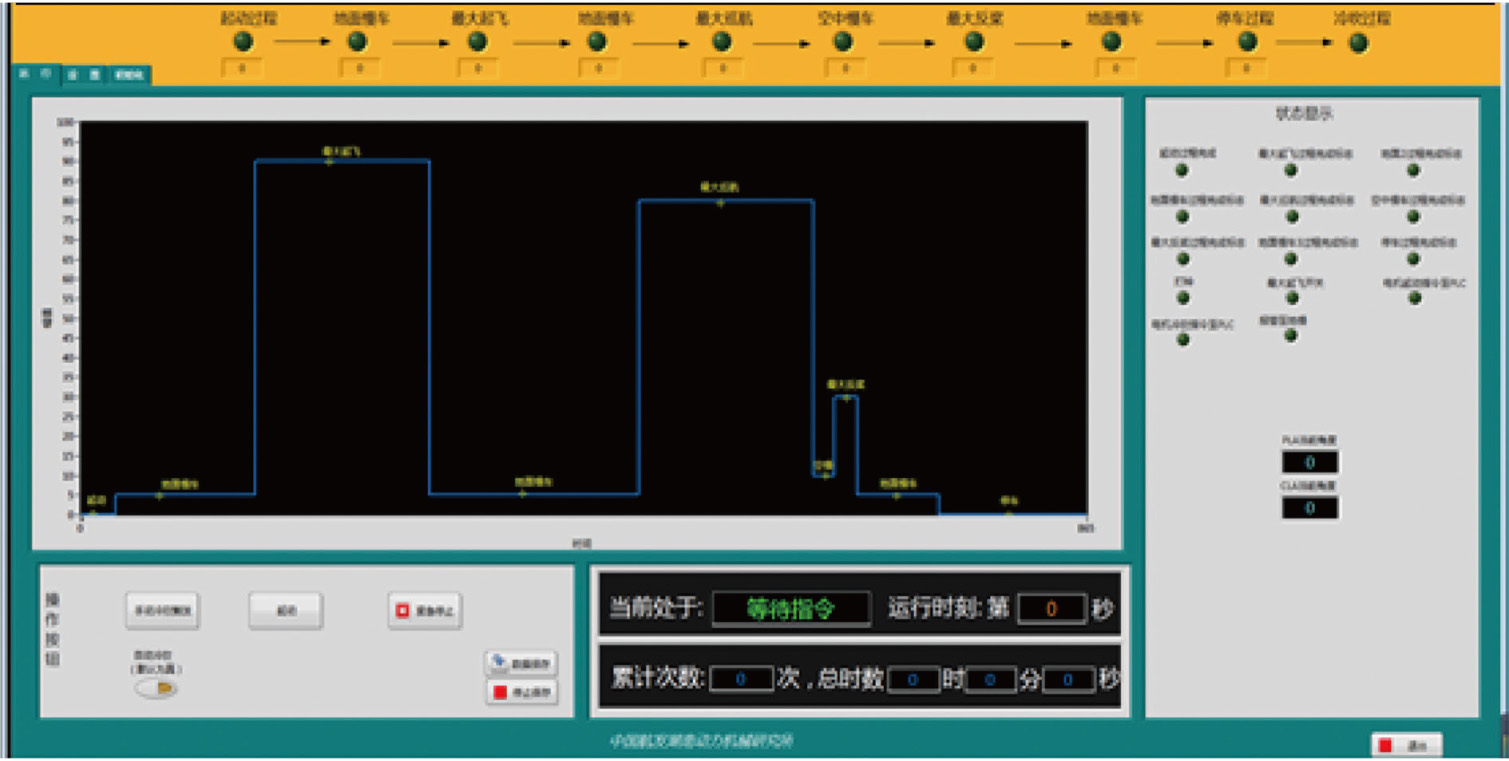Click the 起动过程完成 status LED
Viewport: 1509px width, 761px height.
click(x=1182, y=170)
